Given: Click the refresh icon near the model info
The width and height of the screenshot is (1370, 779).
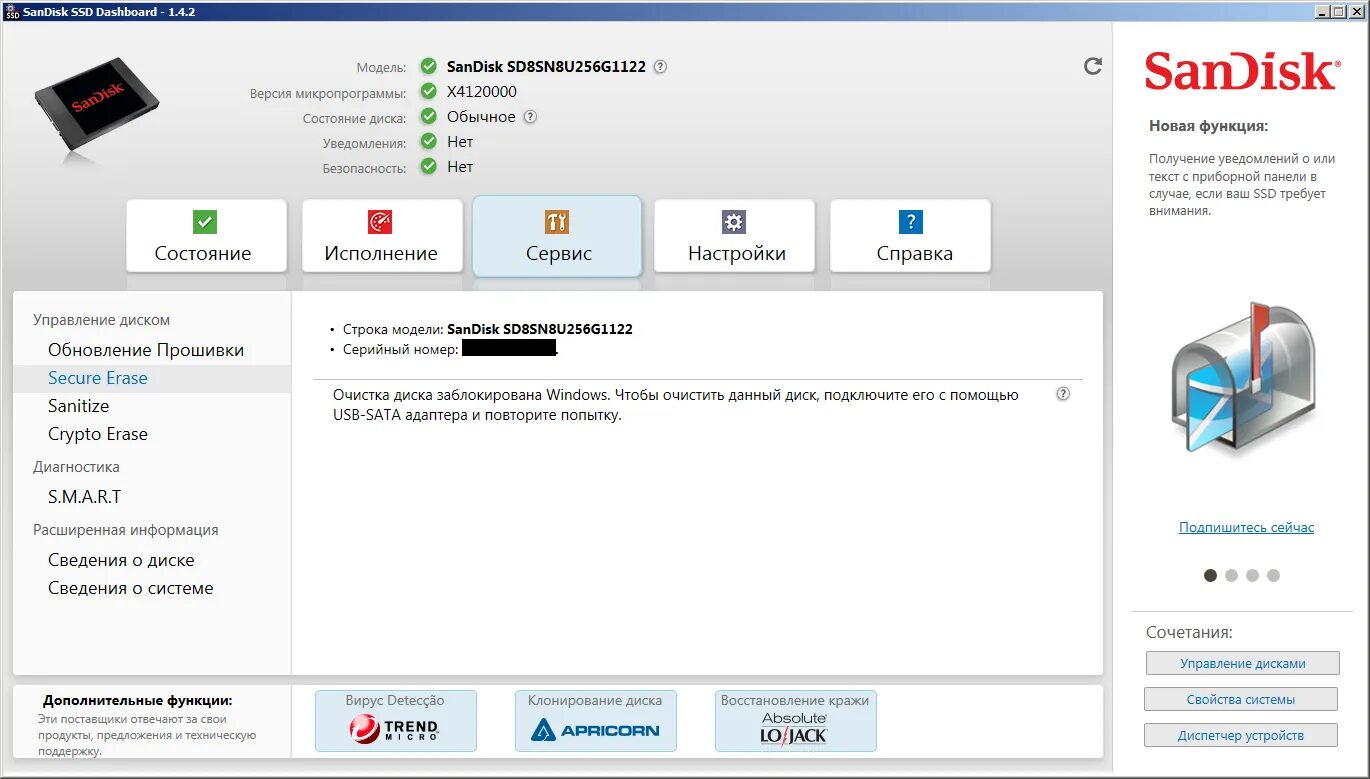Looking at the screenshot, I should (x=1093, y=66).
